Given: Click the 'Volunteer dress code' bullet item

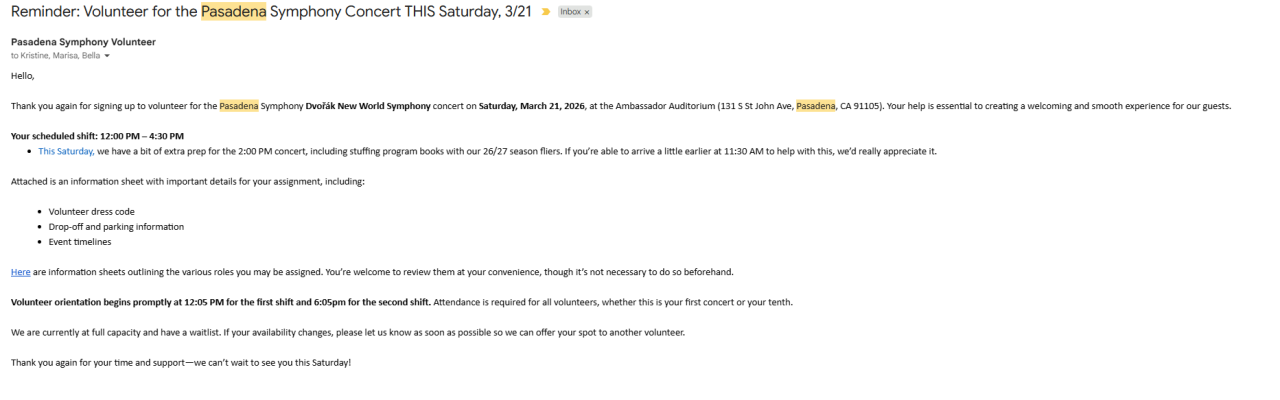Looking at the screenshot, I should [x=91, y=211].
